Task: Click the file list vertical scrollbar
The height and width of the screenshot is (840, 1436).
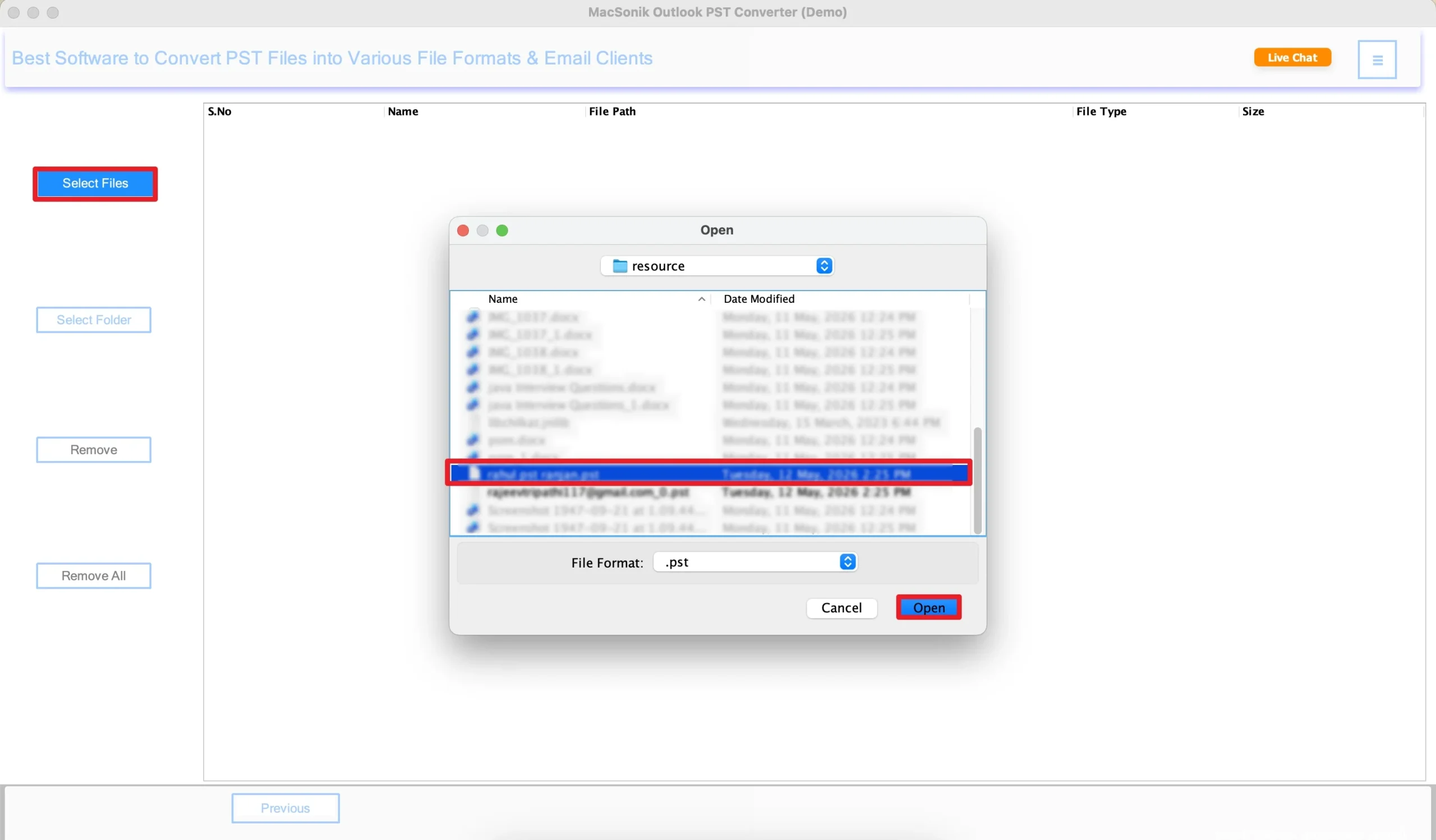Action: (x=977, y=481)
